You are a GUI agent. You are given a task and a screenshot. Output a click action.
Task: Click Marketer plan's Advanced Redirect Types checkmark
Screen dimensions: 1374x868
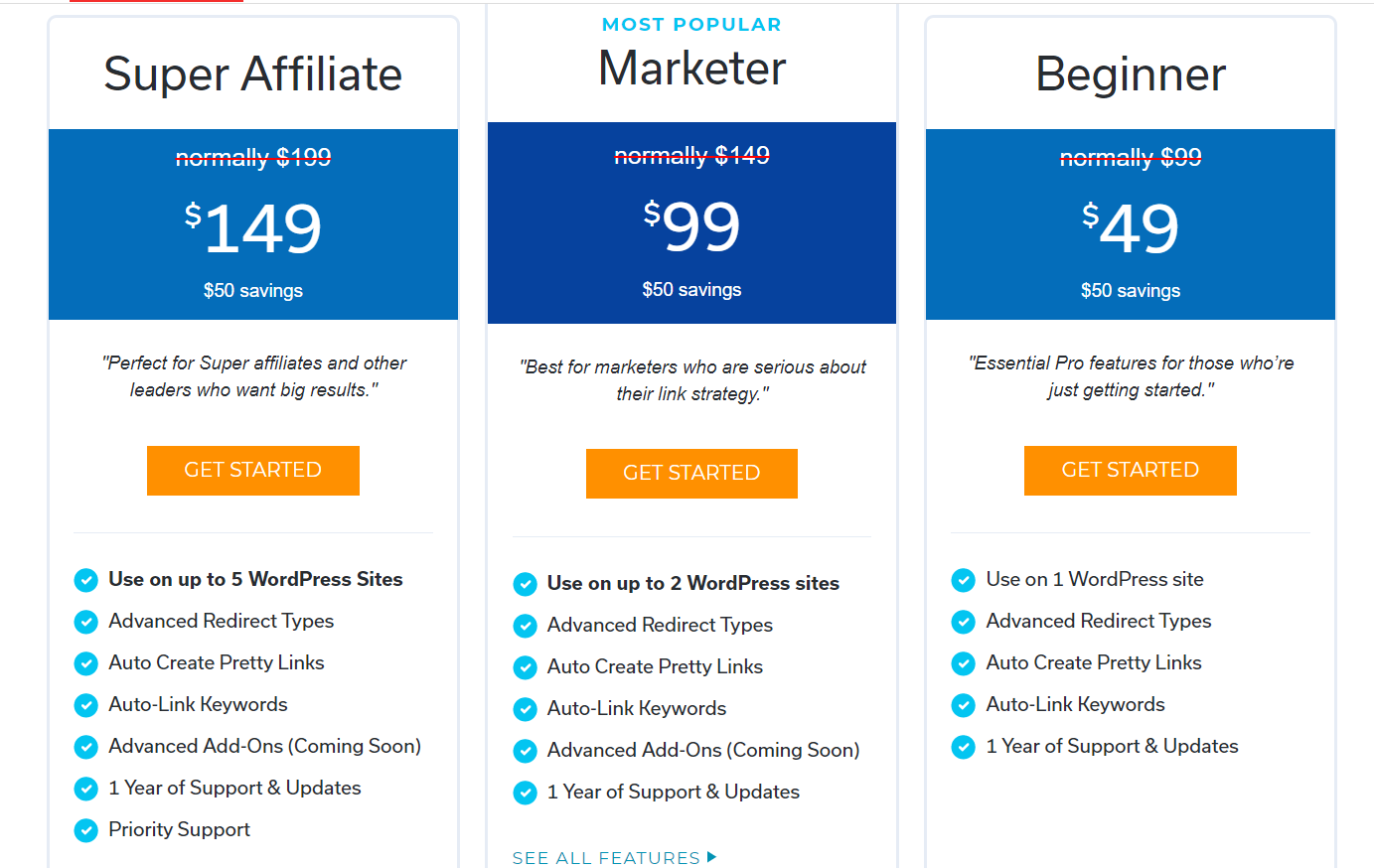tap(525, 626)
